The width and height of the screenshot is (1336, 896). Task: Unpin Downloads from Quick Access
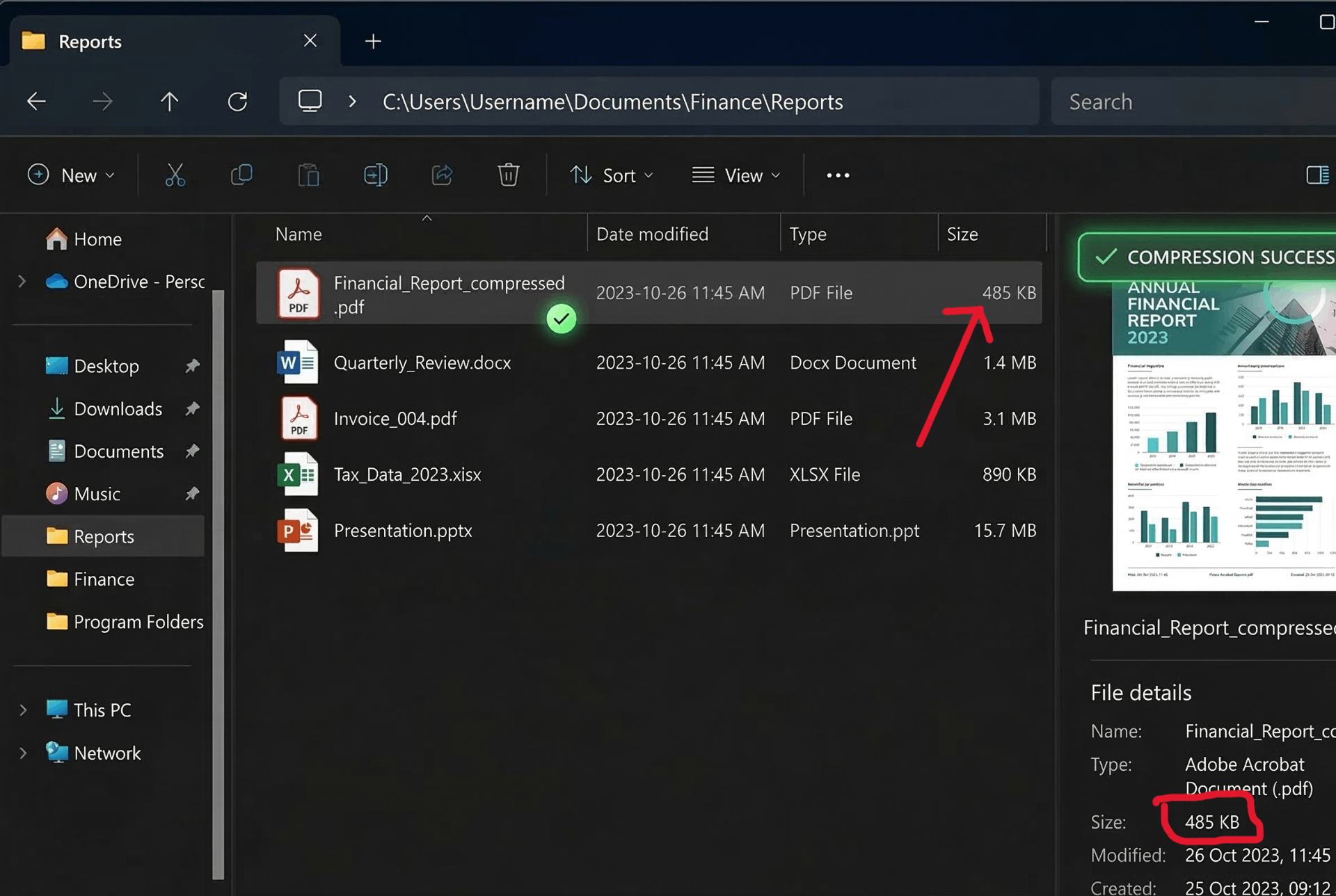pos(193,408)
